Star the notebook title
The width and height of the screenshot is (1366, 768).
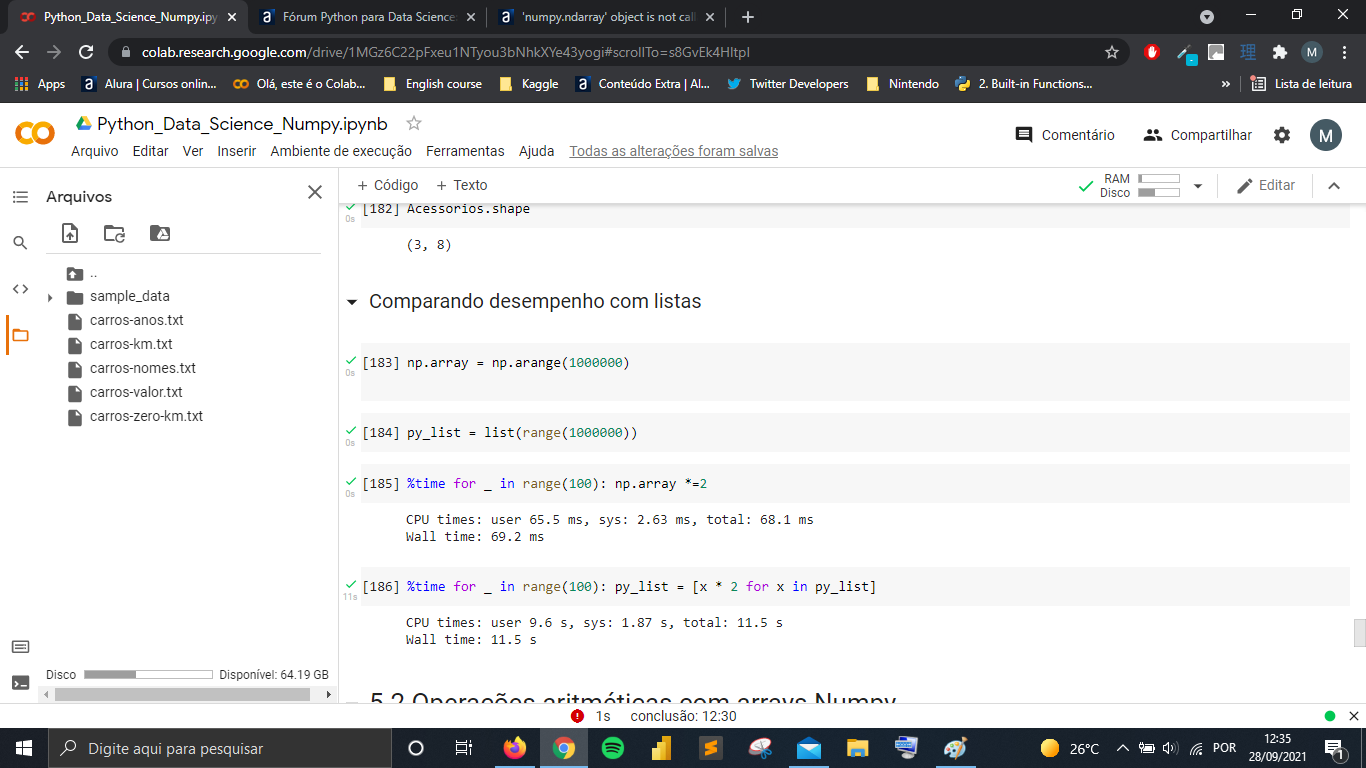pos(414,123)
